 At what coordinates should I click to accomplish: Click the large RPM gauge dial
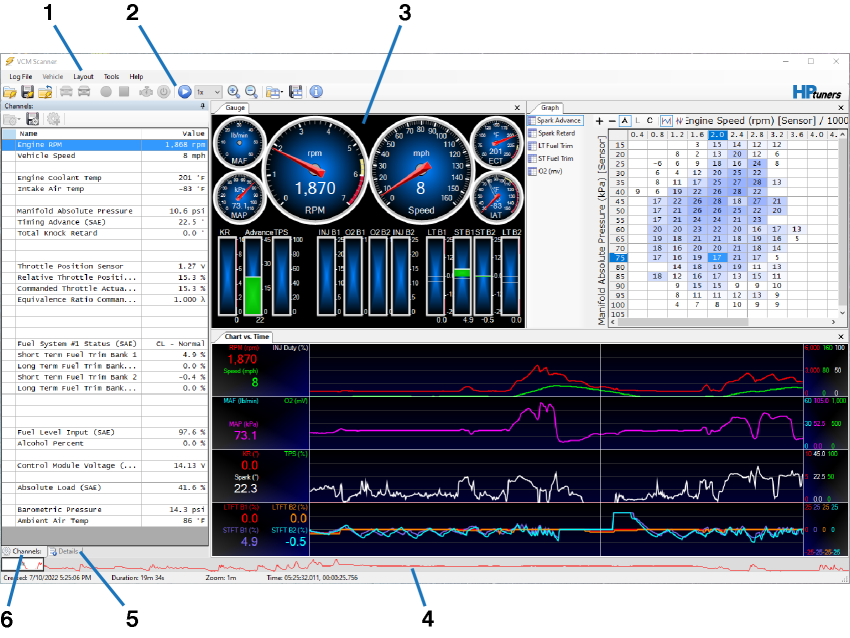(x=315, y=169)
